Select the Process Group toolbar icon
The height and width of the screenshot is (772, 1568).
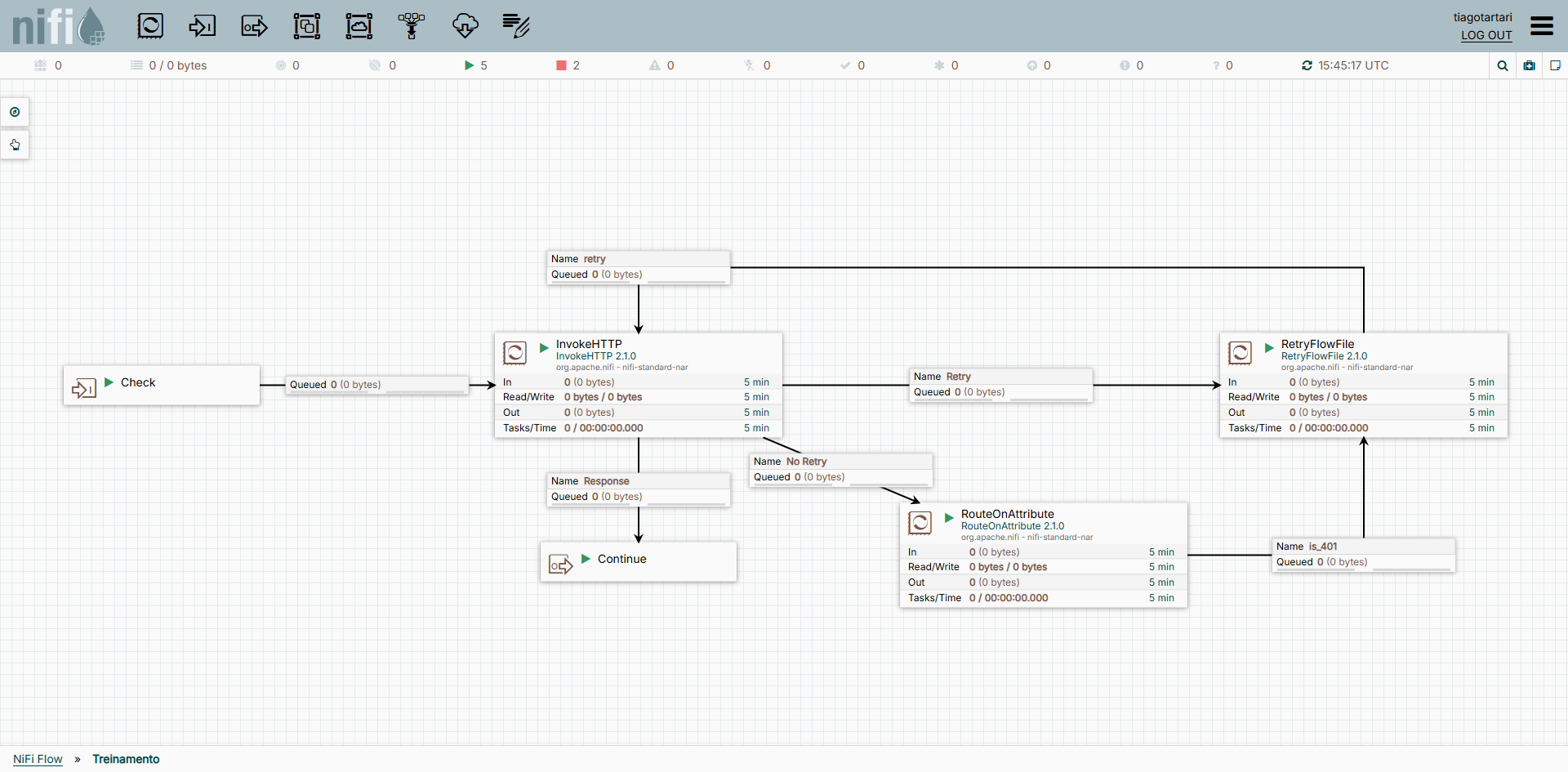tap(307, 26)
